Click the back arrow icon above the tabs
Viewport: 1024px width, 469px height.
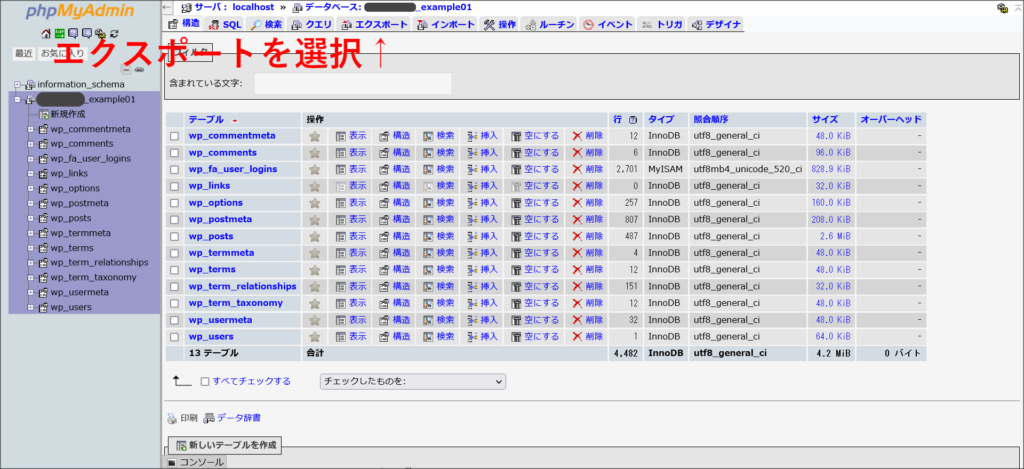tap(167, 7)
